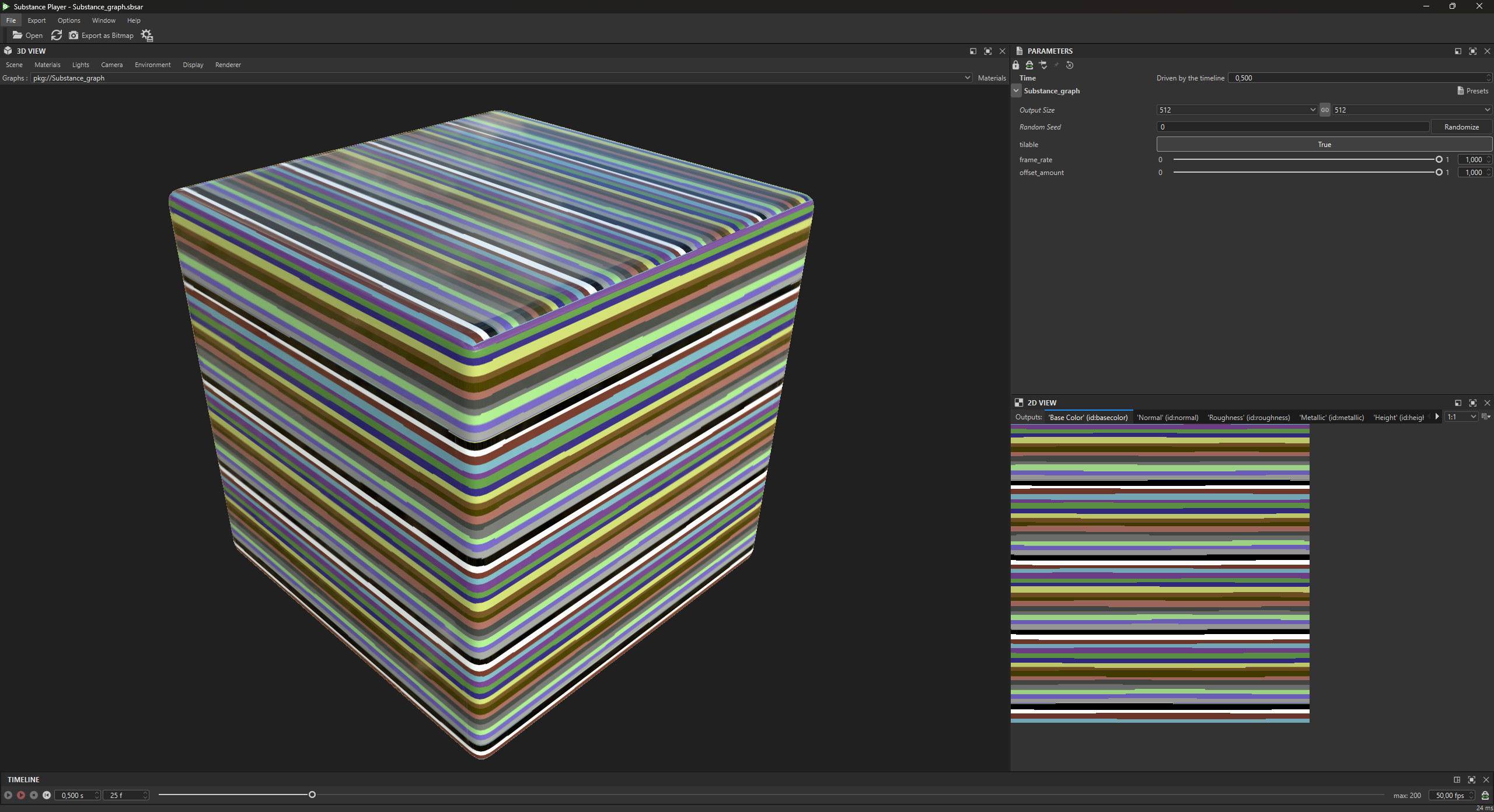Toggle the red loop play button
This screenshot has height=812, width=1494.
click(x=21, y=795)
